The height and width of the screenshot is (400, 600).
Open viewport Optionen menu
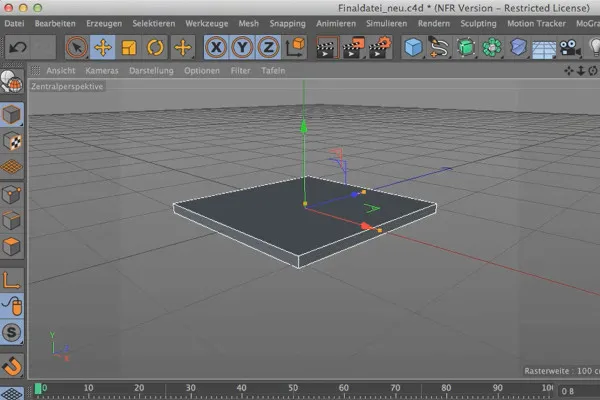202,70
